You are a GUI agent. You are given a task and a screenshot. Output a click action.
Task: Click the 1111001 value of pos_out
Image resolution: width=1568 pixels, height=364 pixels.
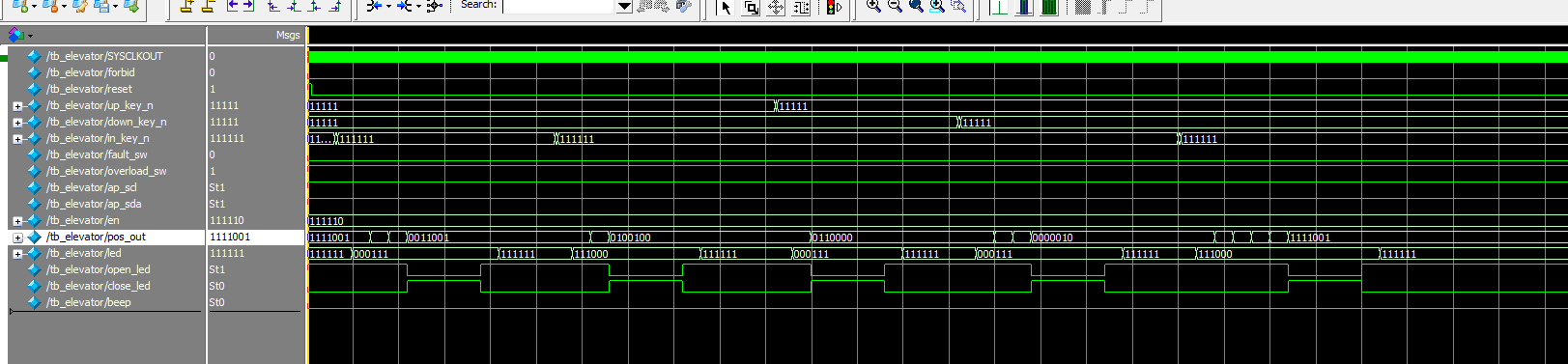[229, 237]
